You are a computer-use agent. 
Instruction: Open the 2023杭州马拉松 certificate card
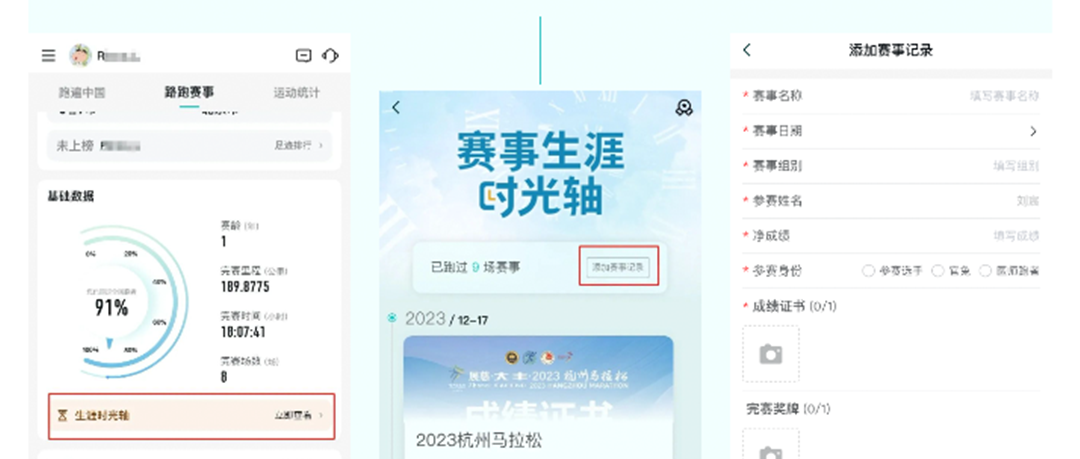coord(538,397)
